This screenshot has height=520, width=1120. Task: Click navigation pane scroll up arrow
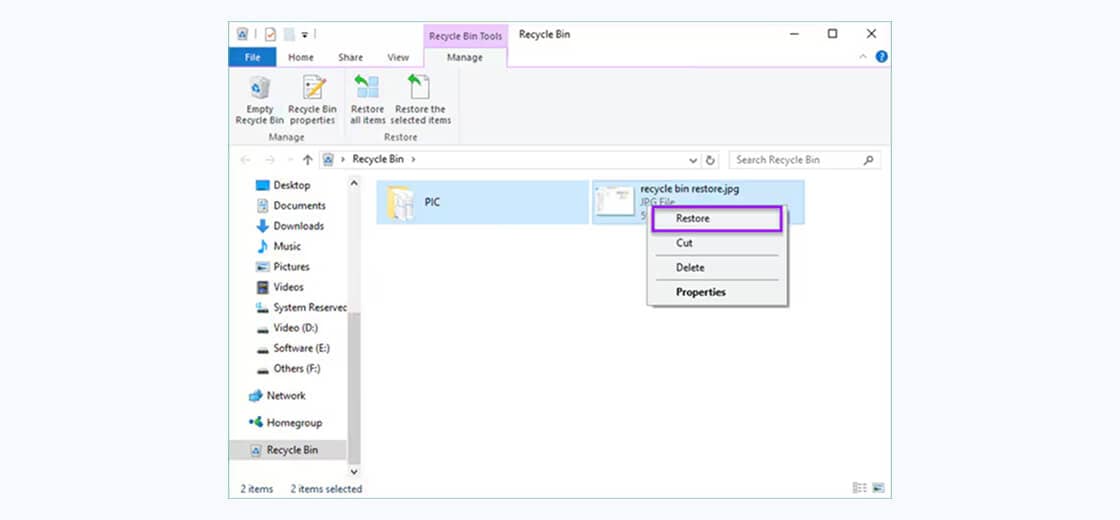tap(354, 184)
